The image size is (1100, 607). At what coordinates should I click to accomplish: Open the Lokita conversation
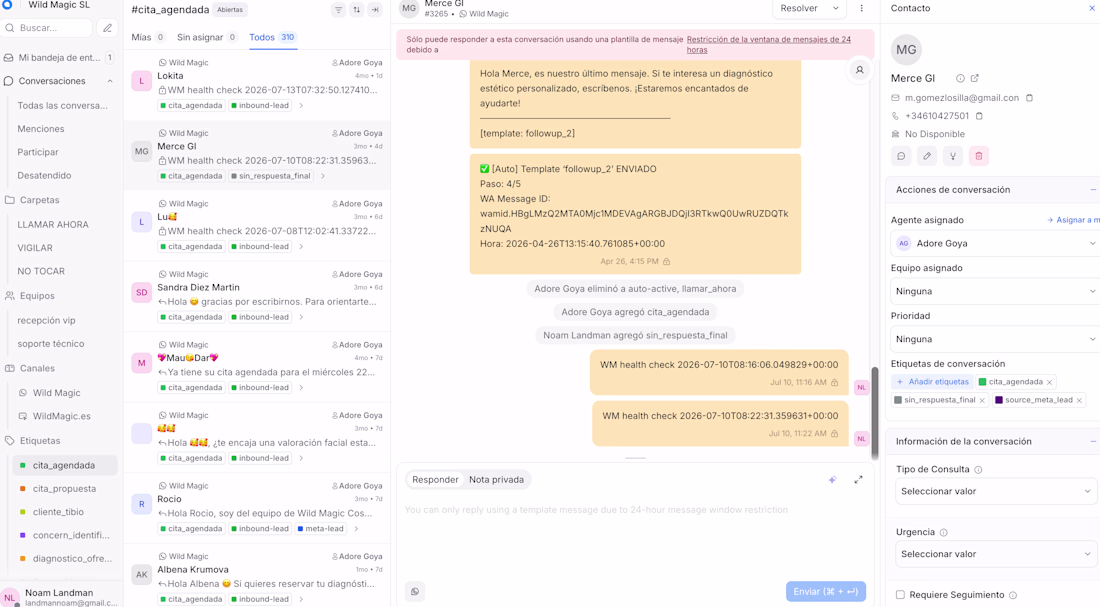pyautogui.click(x=257, y=84)
